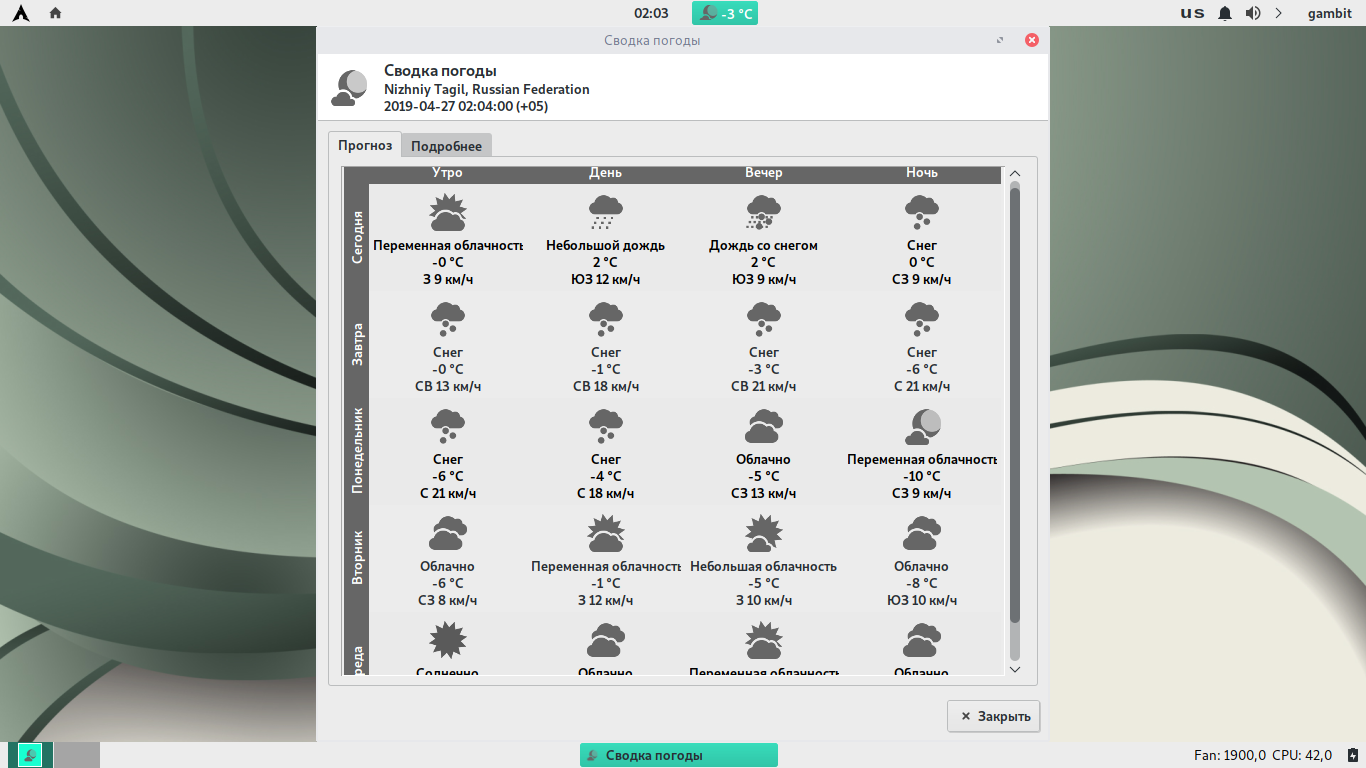Open the 'us' keyboard layout indicator
The width and height of the screenshot is (1366, 768).
(x=1192, y=13)
